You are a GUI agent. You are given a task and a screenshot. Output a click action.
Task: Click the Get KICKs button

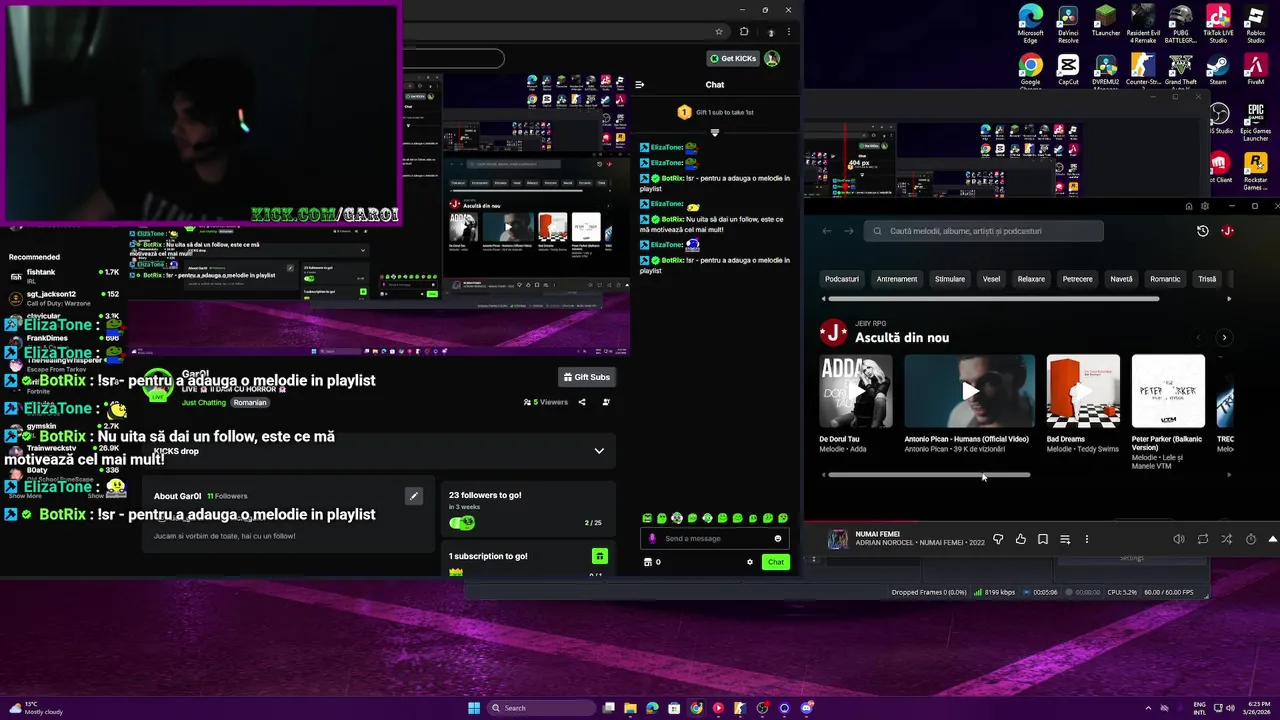(733, 58)
